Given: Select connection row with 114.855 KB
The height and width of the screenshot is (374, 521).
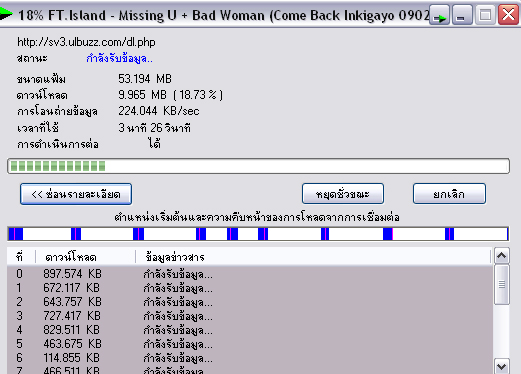Looking at the screenshot, I should (249, 358).
